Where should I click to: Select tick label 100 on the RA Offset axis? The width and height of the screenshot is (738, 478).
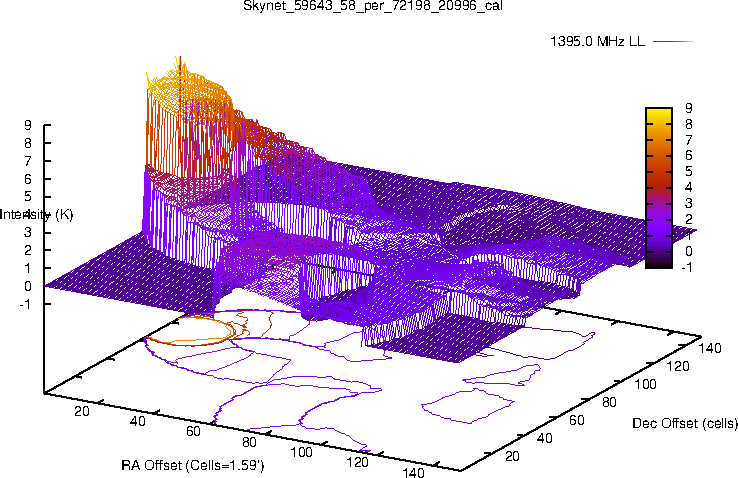301,452
